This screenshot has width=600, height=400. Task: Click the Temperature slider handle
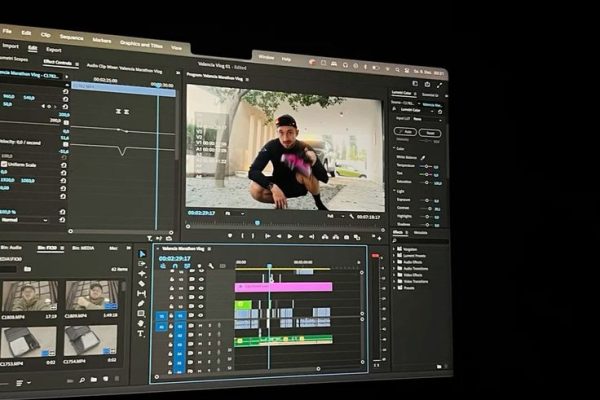(427, 167)
